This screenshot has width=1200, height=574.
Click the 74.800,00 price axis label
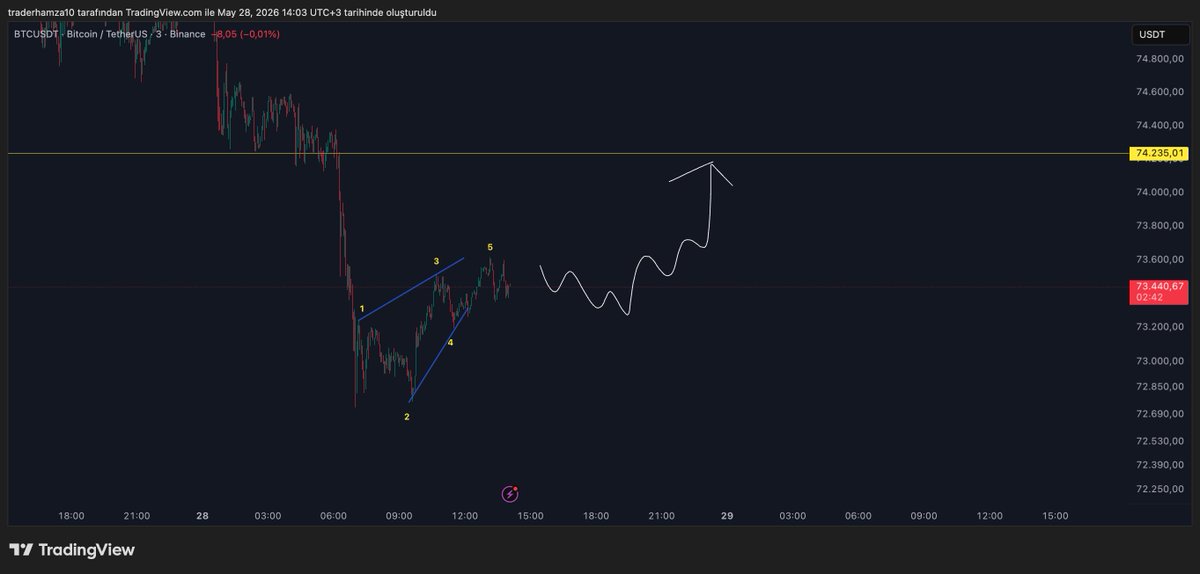coord(1160,59)
